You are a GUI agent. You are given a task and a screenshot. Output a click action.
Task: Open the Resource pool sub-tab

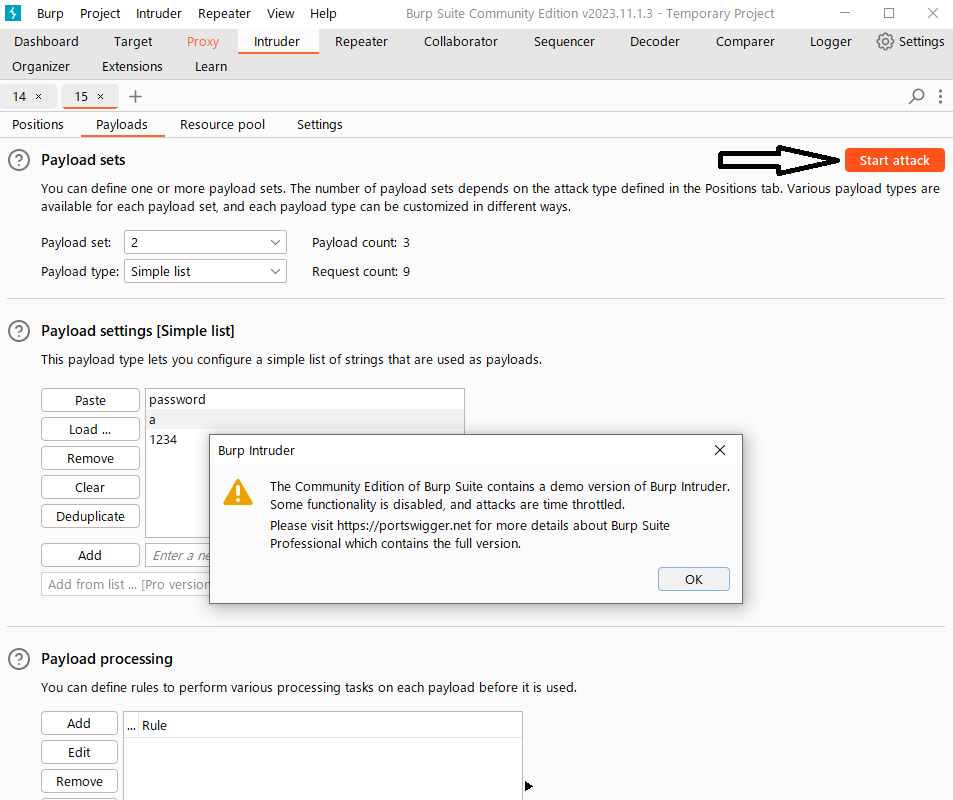[222, 125]
